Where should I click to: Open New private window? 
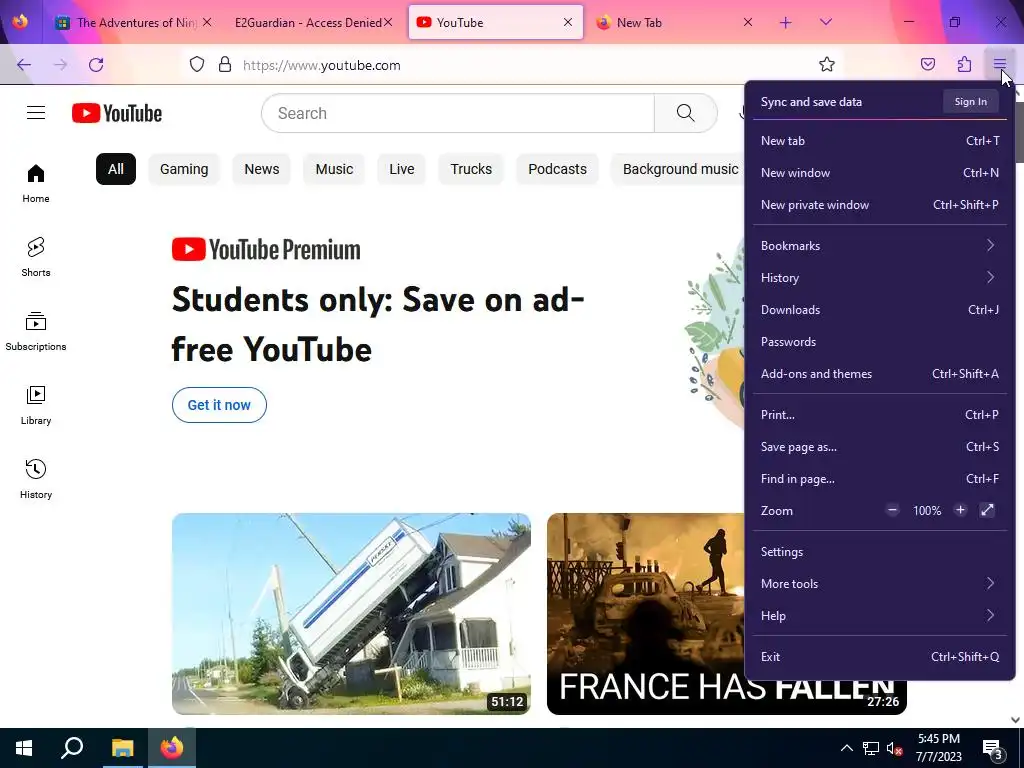pos(879,204)
